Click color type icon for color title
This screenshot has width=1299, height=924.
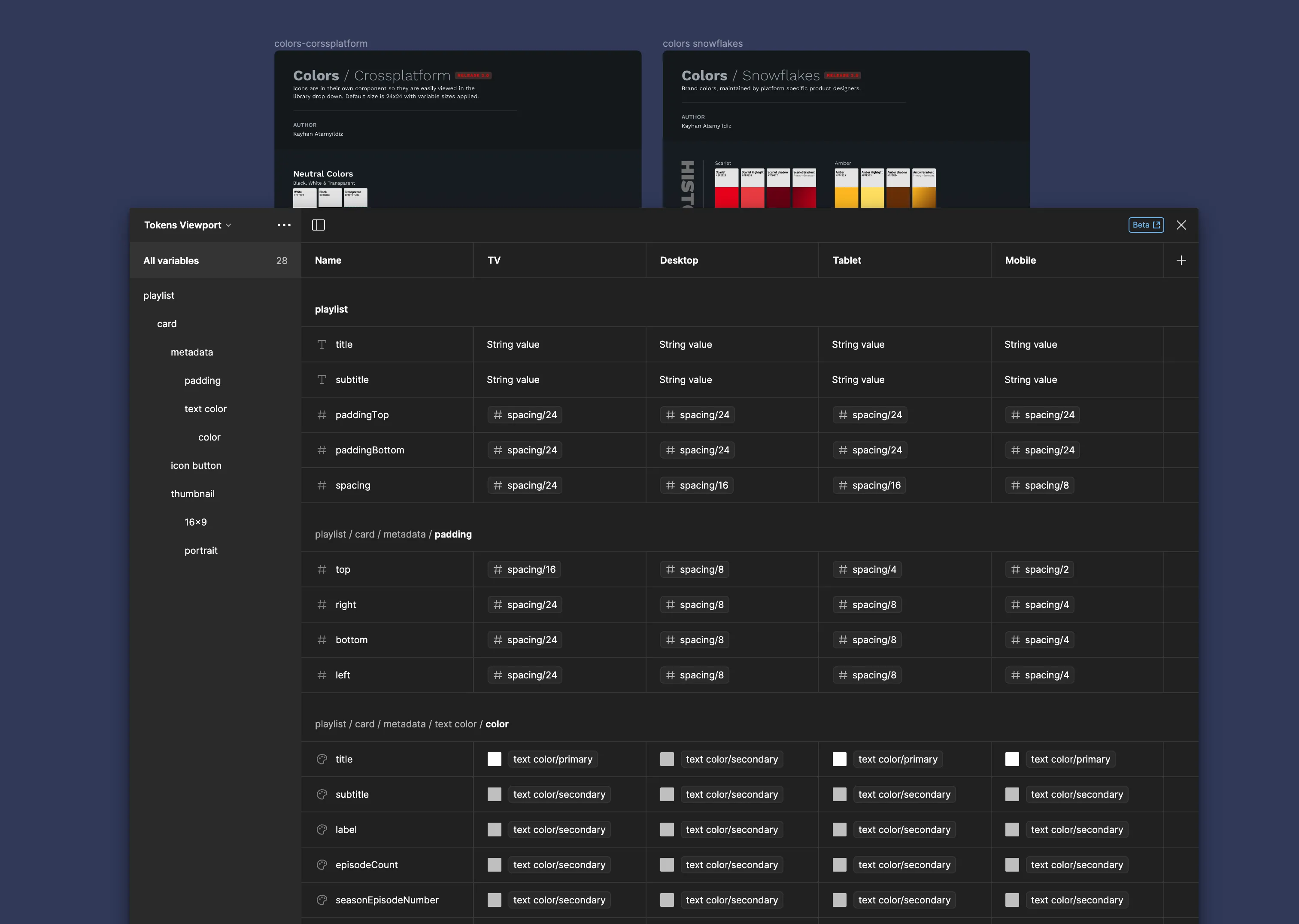[322, 760]
